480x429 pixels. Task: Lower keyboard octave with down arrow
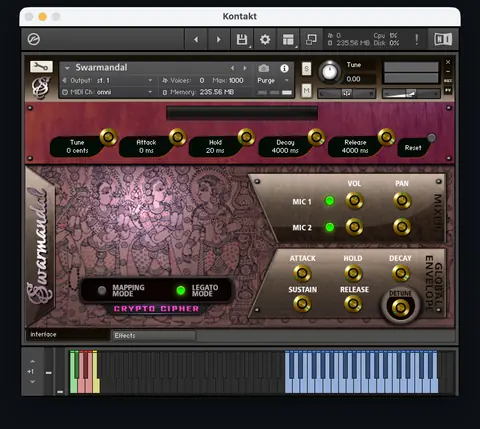point(32,382)
